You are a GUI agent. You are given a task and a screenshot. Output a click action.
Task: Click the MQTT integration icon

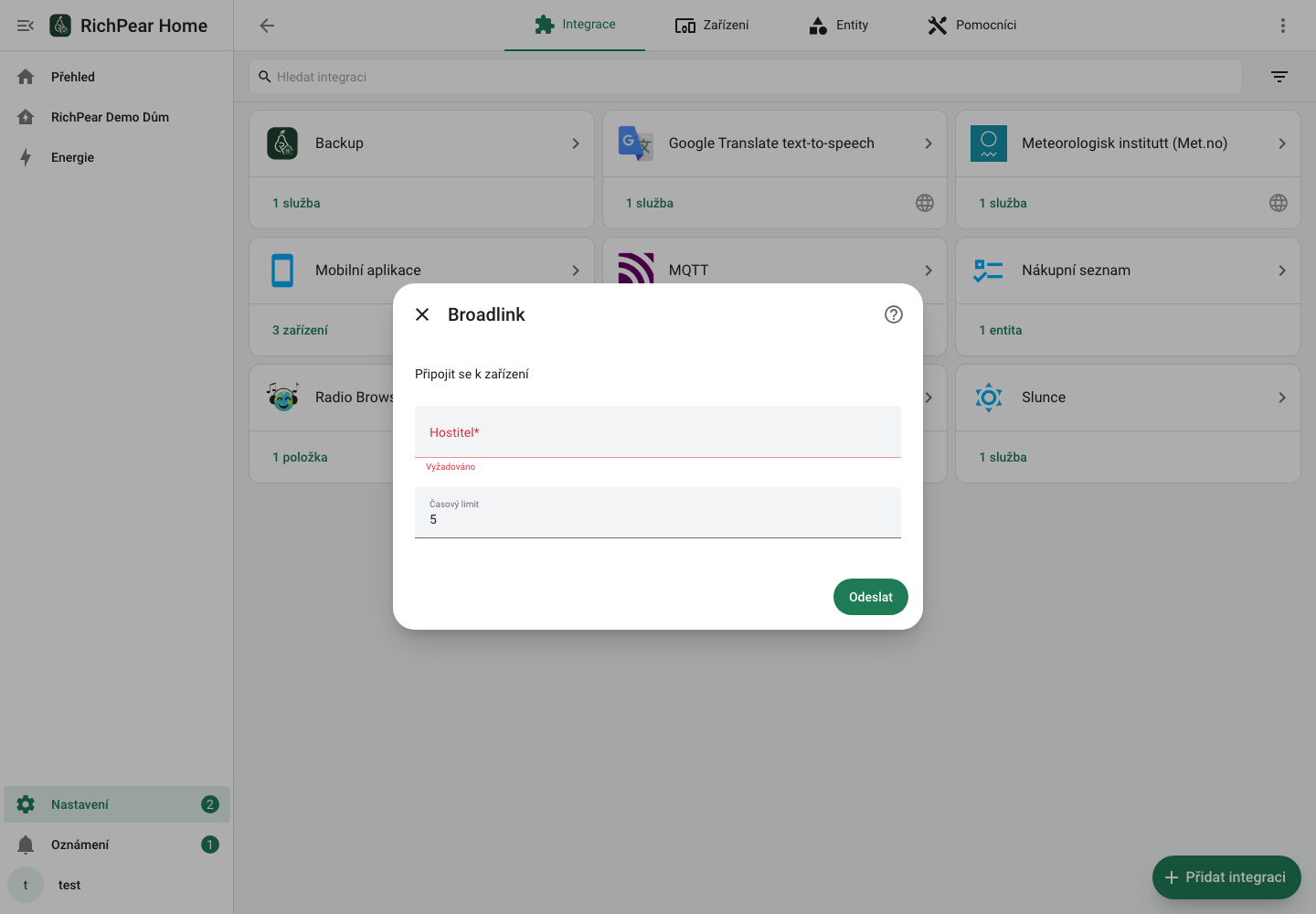coord(636,268)
